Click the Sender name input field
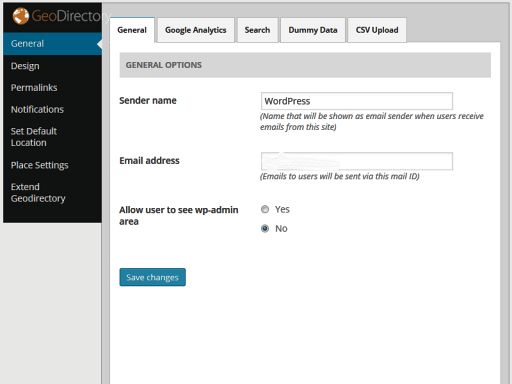512x384 pixels. [x=357, y=101]
